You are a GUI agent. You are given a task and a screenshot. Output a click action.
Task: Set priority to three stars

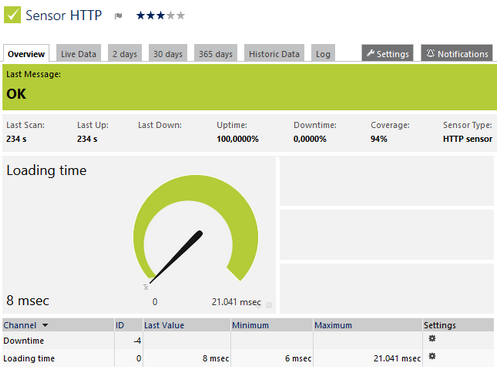(161, 15)
